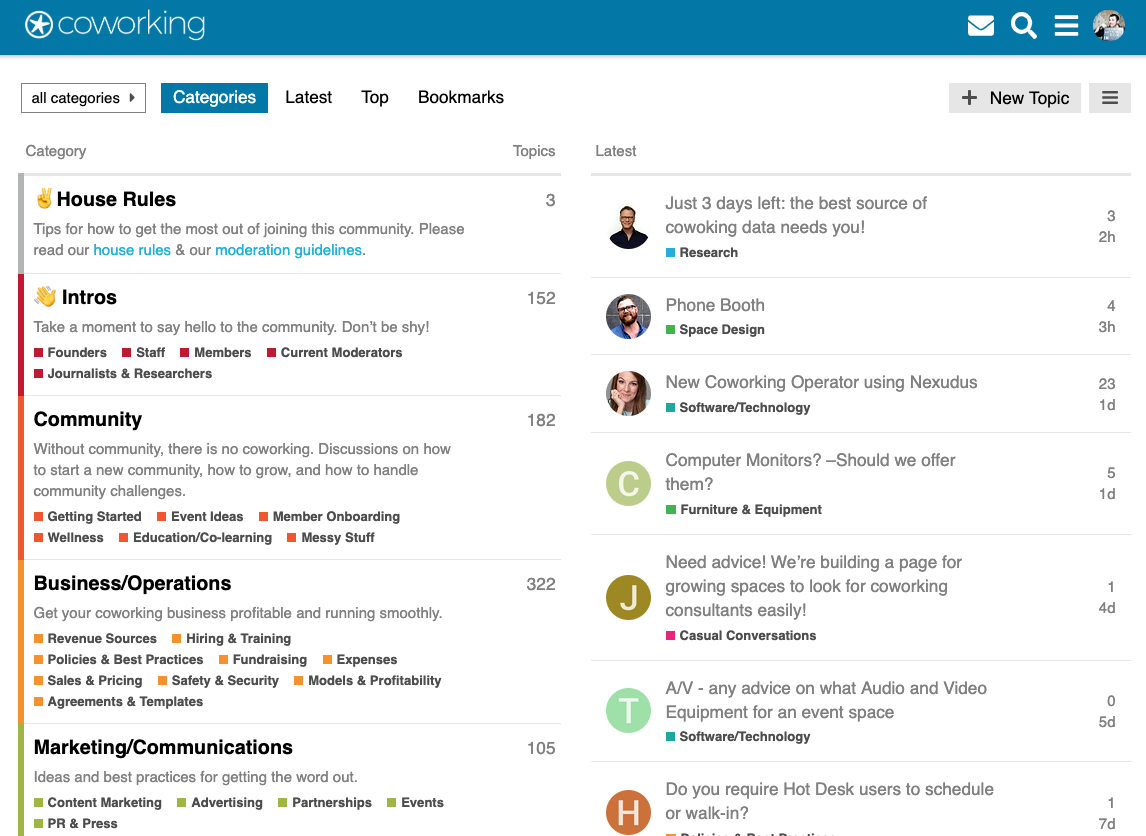Open the Phone Booth topic

coord(715,305)
